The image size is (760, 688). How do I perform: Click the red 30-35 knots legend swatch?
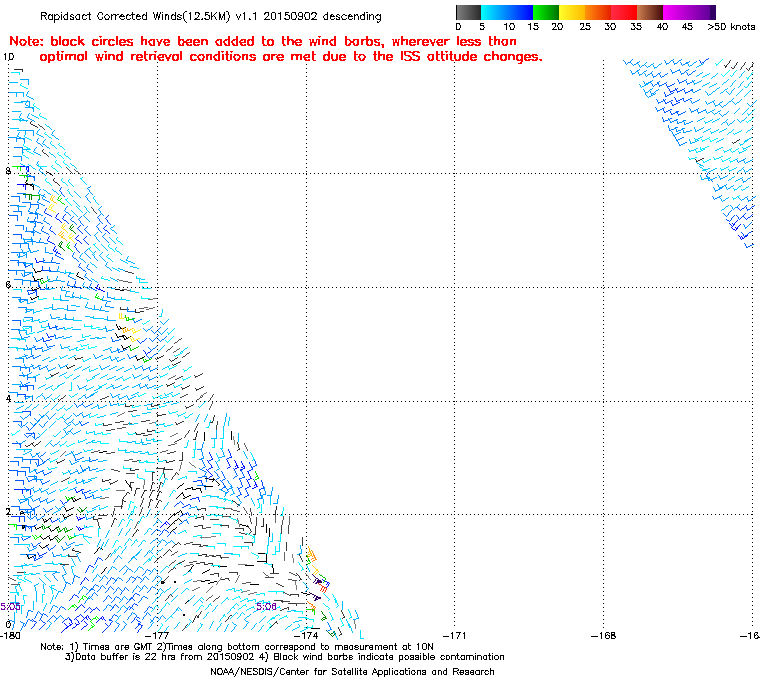click(x=624, y=12)
